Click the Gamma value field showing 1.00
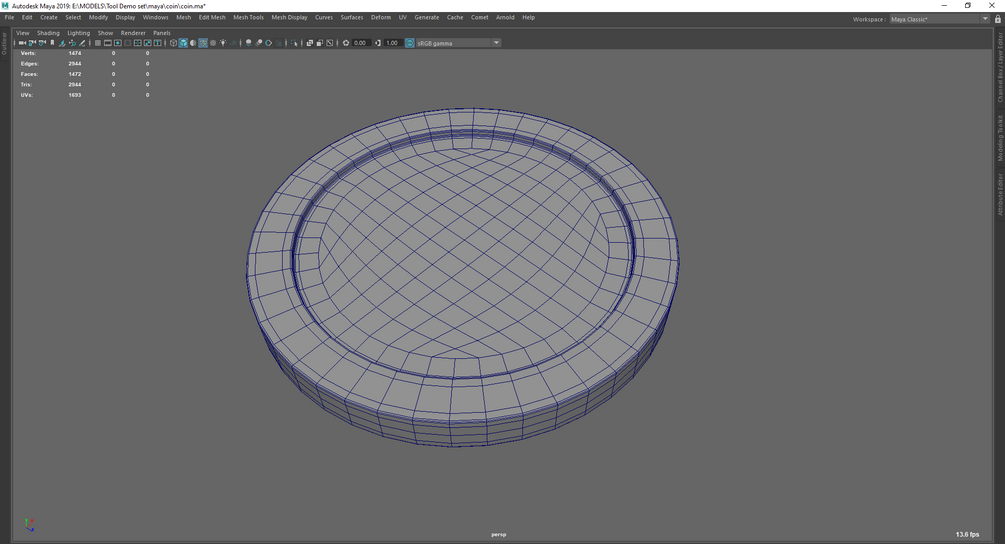The image size is (1005, 544). 393,43
